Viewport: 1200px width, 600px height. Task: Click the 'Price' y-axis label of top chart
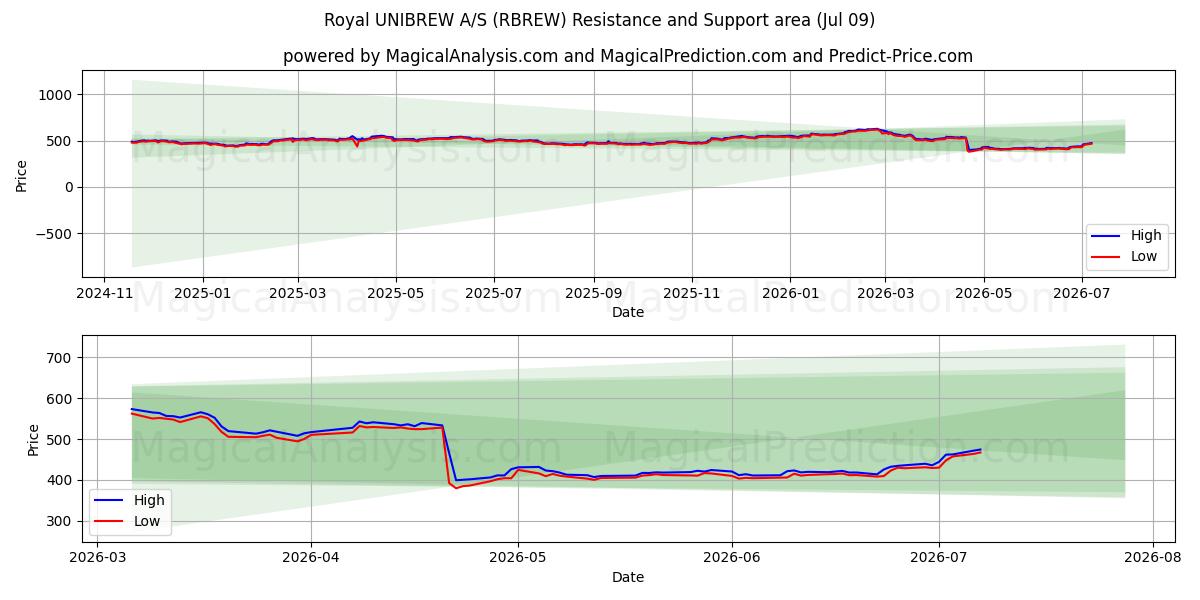pos(22,174)
